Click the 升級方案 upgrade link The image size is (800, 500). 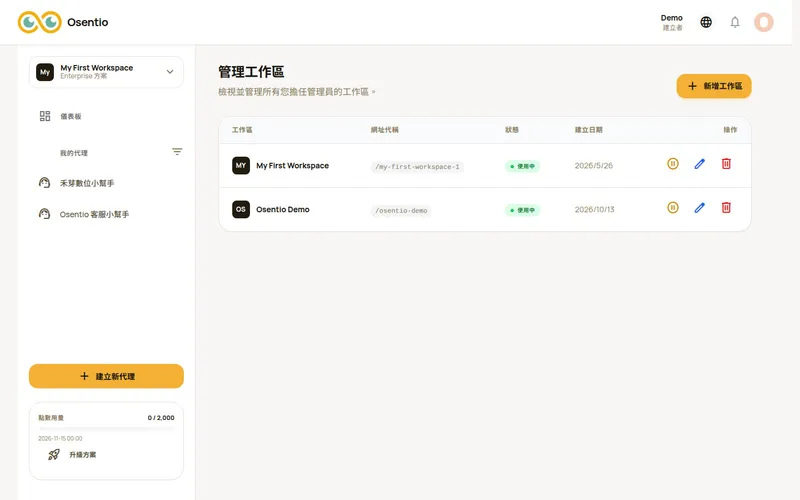83,455
